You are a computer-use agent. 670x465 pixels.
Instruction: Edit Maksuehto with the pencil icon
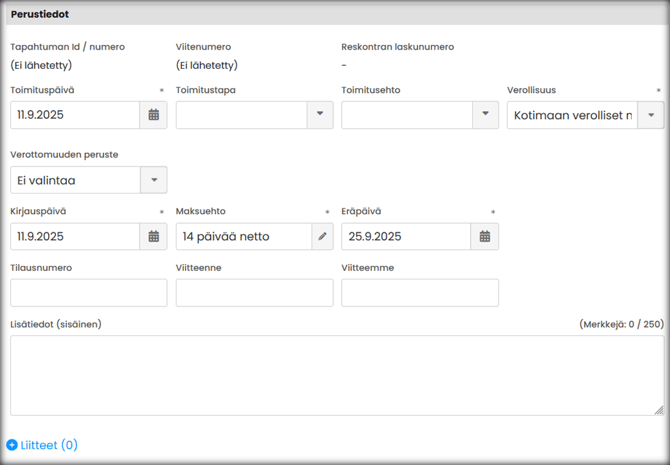click(322, 236)
